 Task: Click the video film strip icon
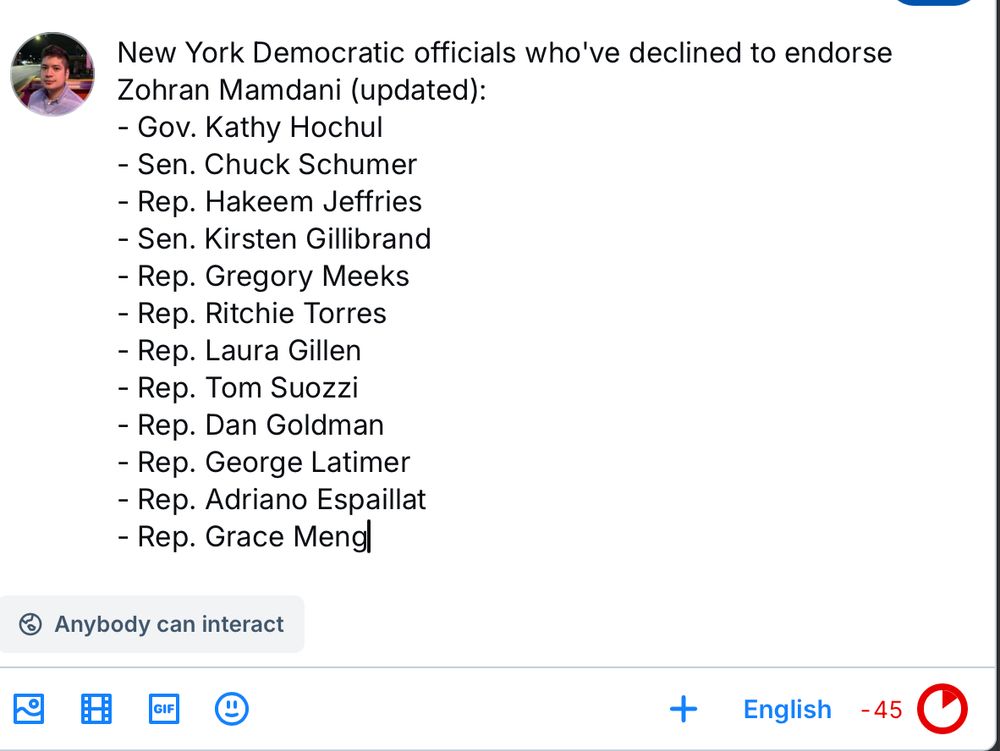[x=96, y=709]
